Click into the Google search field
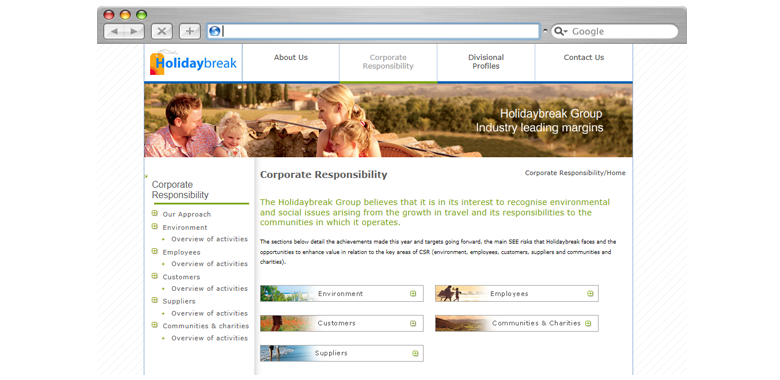The height and width of the screenshot is (380, 780). point(615,31)
